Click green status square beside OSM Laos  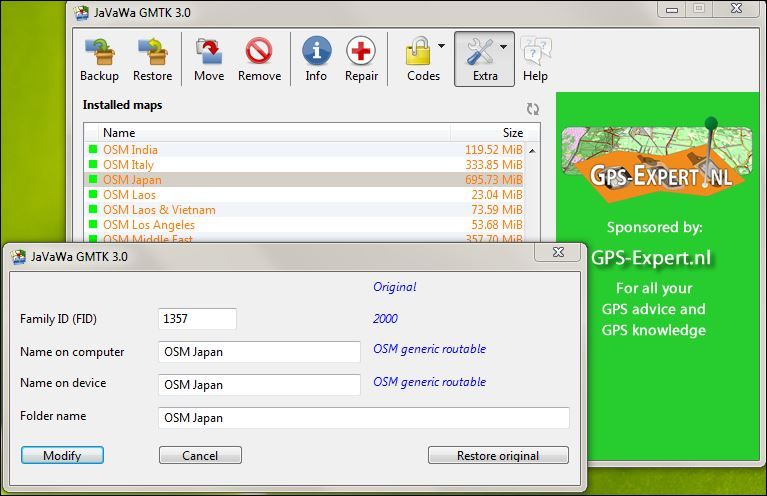click(93, 194)
